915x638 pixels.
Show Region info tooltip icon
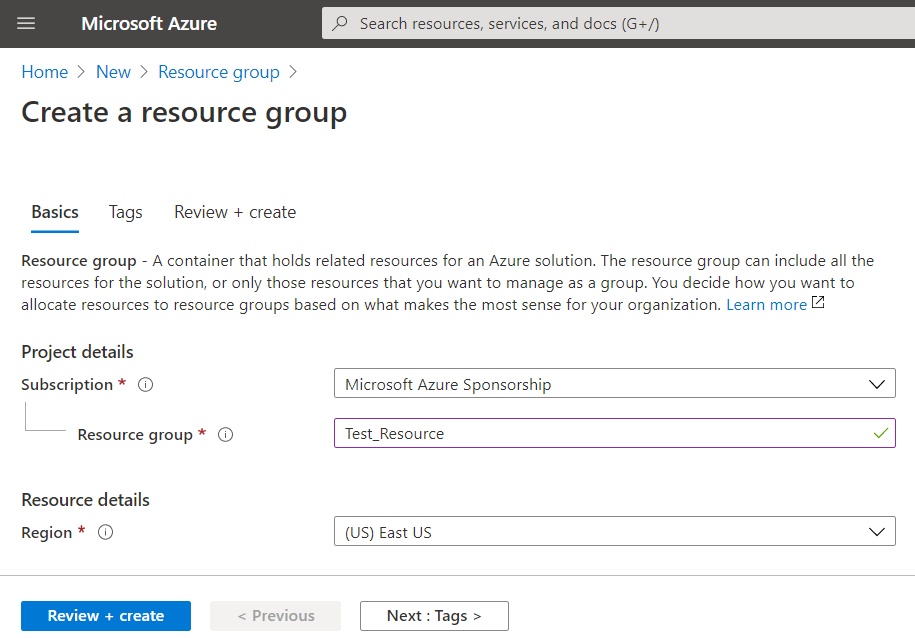pyautogui.click(x=106, y=532)
